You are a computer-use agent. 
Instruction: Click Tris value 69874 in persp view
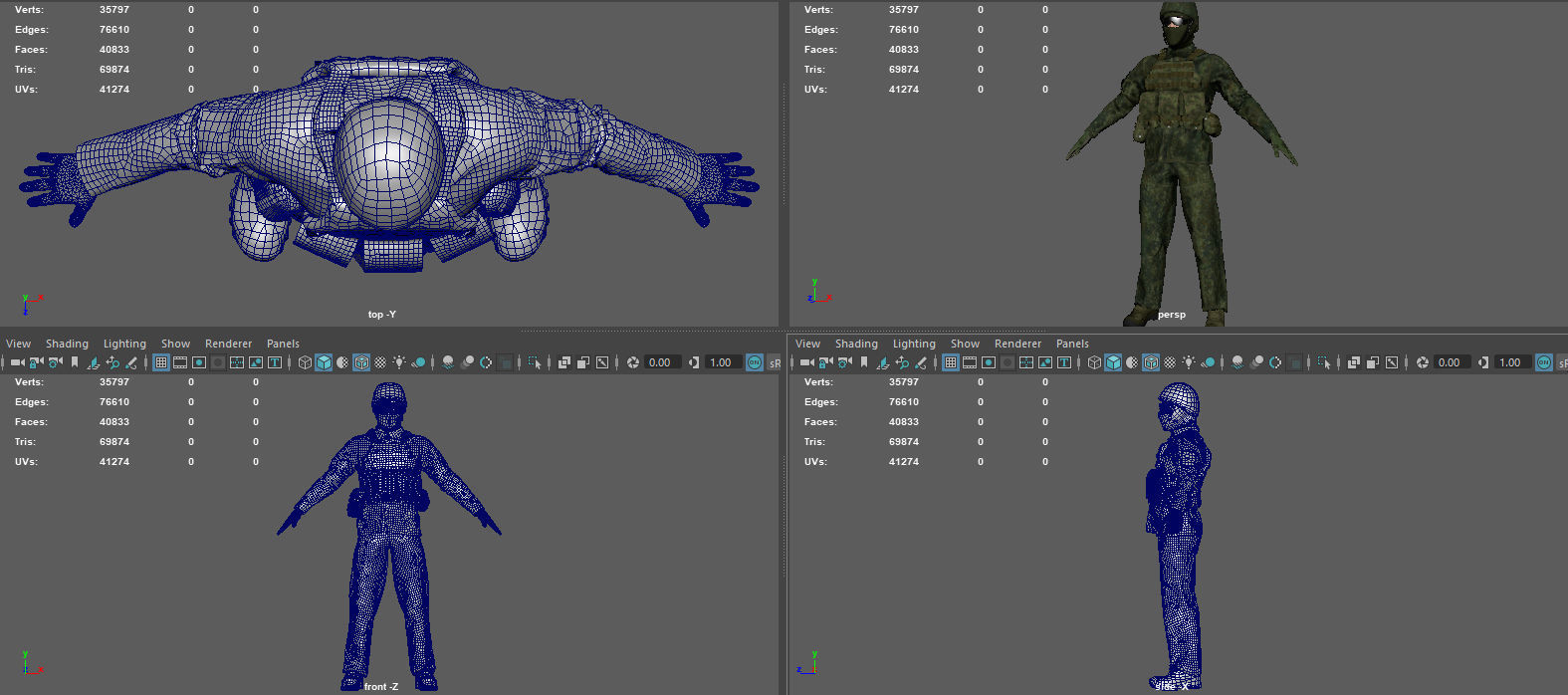point(904,70)
